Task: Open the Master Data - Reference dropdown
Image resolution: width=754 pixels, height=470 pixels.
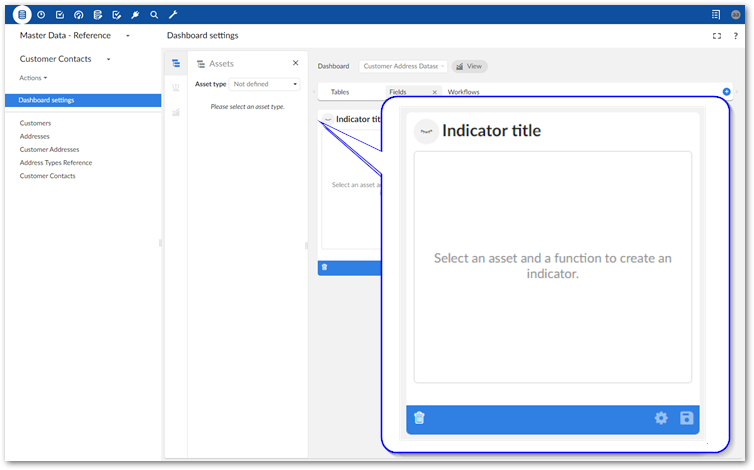Action: click(x=128, y=36)
